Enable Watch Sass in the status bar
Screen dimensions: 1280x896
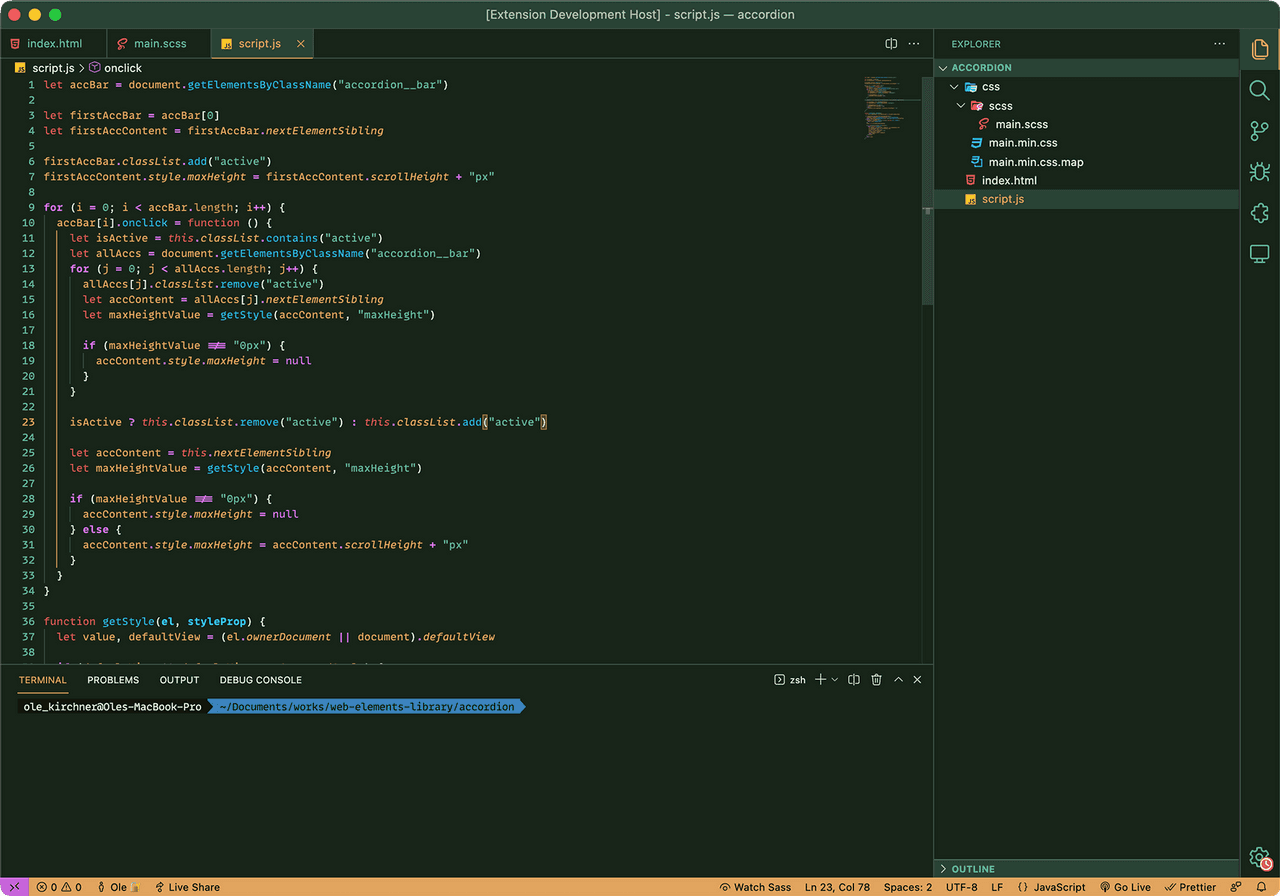(x=755, y=887)
